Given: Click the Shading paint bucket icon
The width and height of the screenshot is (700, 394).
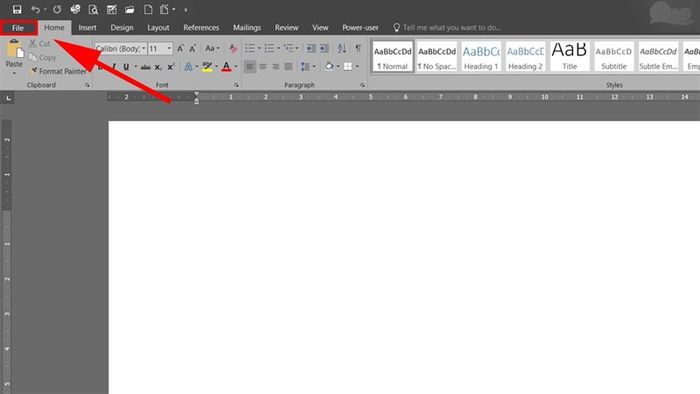Looking at the screenshot, I should tap(329, 67).
